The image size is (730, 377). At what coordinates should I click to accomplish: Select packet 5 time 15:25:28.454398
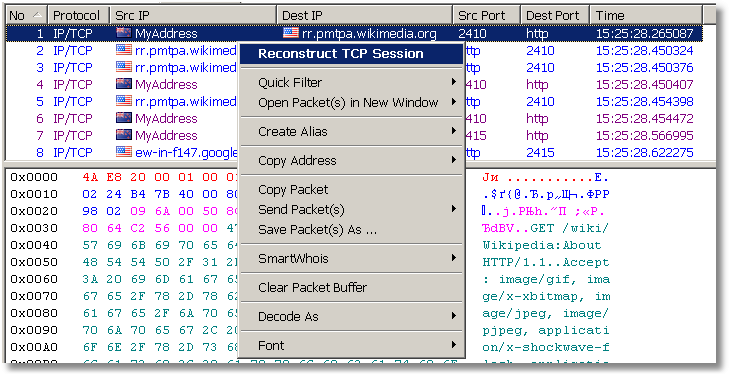coord(645,101)
